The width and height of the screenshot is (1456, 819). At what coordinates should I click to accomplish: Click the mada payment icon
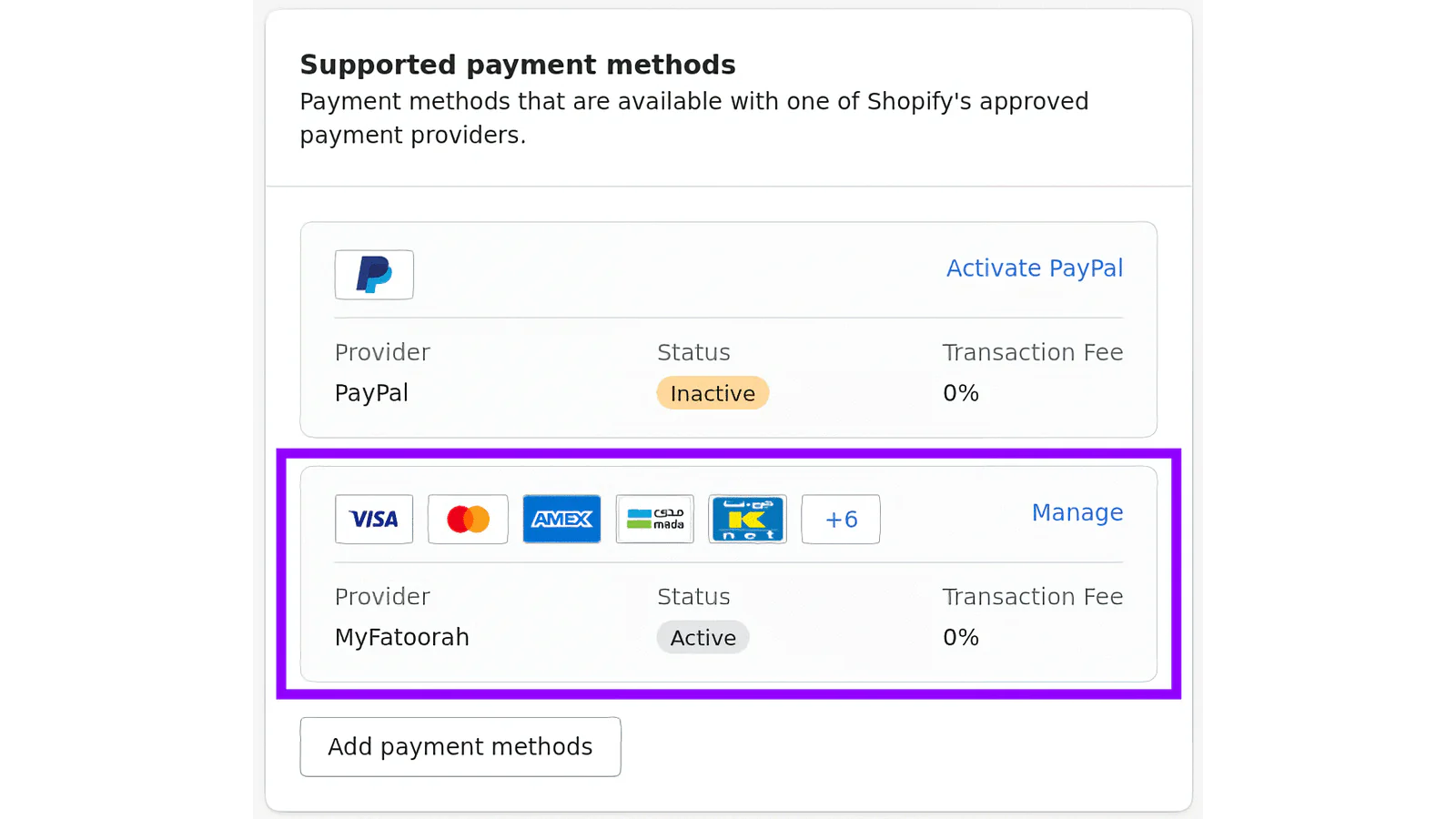[655, 520]
